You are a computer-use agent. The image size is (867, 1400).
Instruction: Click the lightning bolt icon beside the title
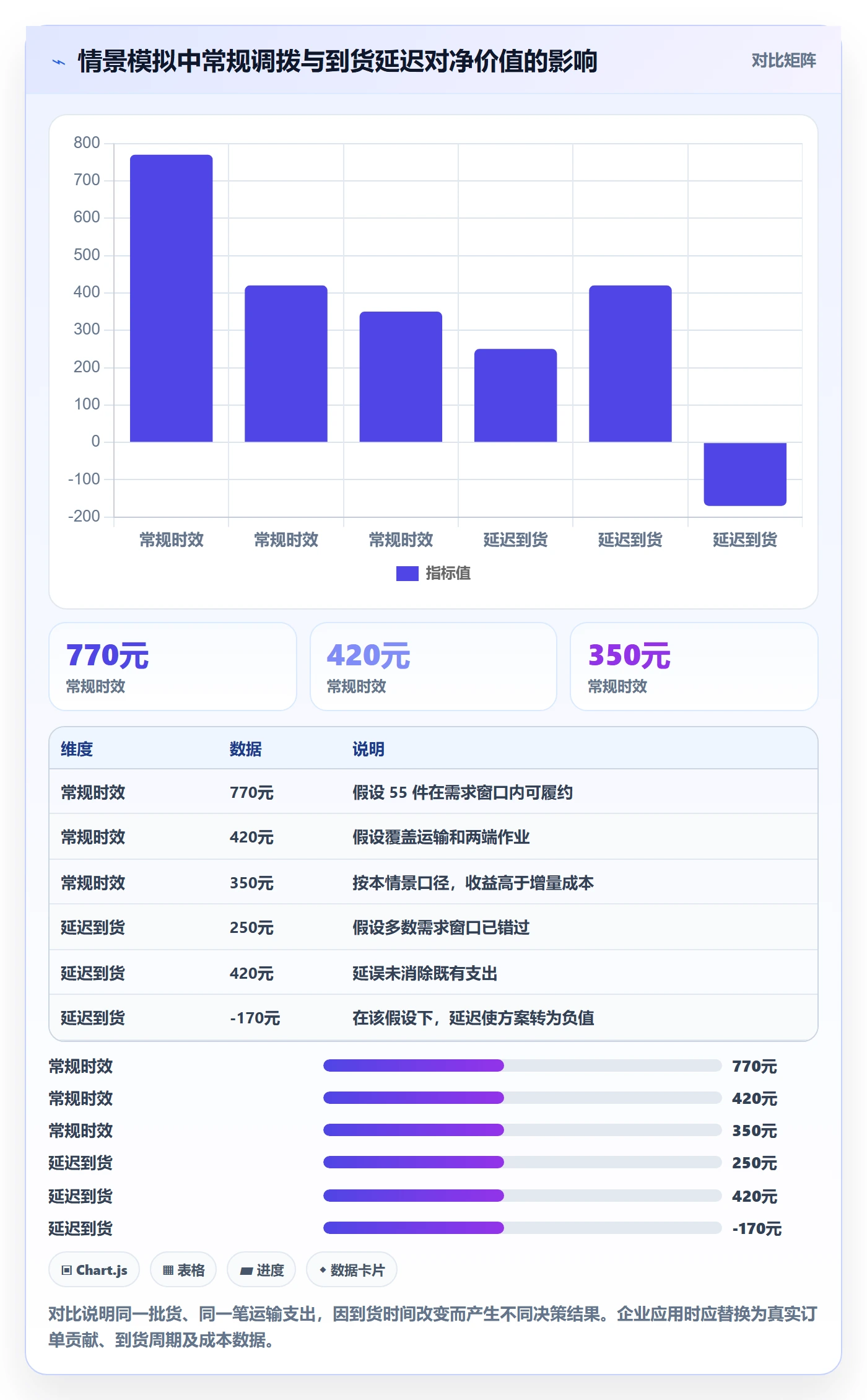click(x=59, y=62)
